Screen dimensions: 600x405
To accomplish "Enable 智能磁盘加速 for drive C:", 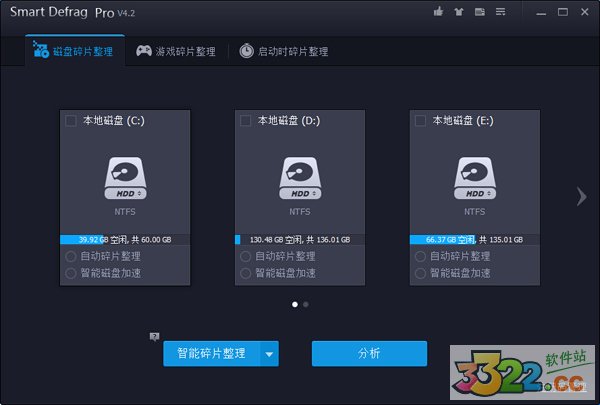I will pyautogui.click(x=71, y=273).
